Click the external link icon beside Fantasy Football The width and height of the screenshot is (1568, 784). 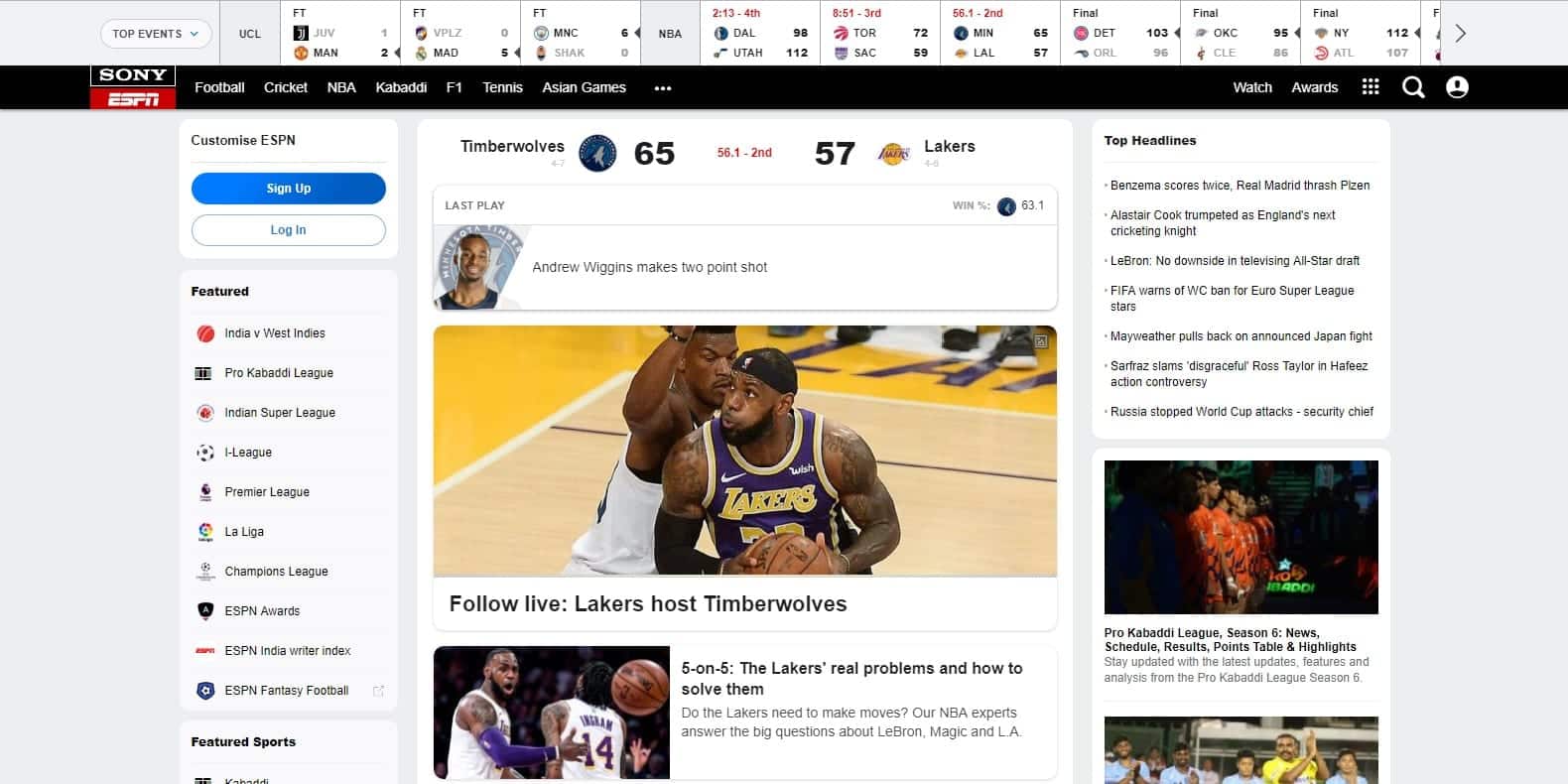coord(378,691)
